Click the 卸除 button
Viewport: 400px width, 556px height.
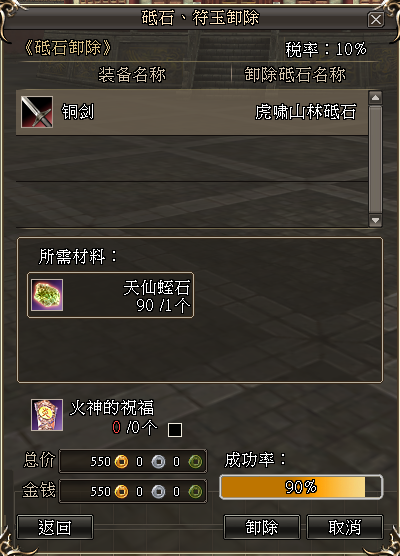coord(262,527)
